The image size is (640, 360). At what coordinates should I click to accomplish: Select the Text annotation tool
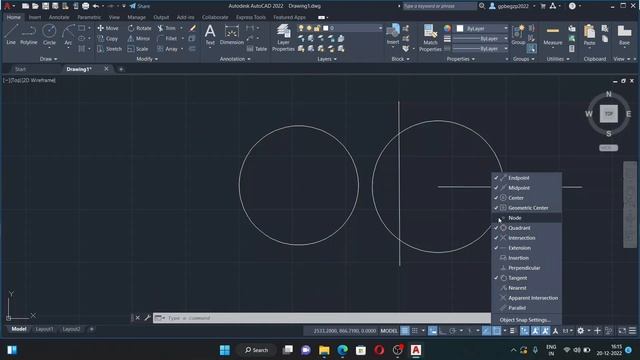(x=210, y=34)
